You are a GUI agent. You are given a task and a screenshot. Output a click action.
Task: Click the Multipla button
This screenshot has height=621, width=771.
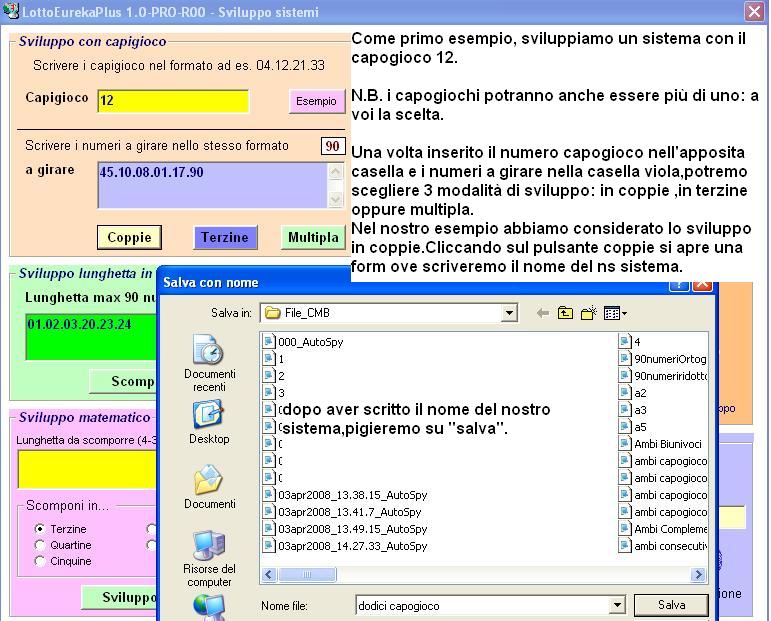point(313,237)
